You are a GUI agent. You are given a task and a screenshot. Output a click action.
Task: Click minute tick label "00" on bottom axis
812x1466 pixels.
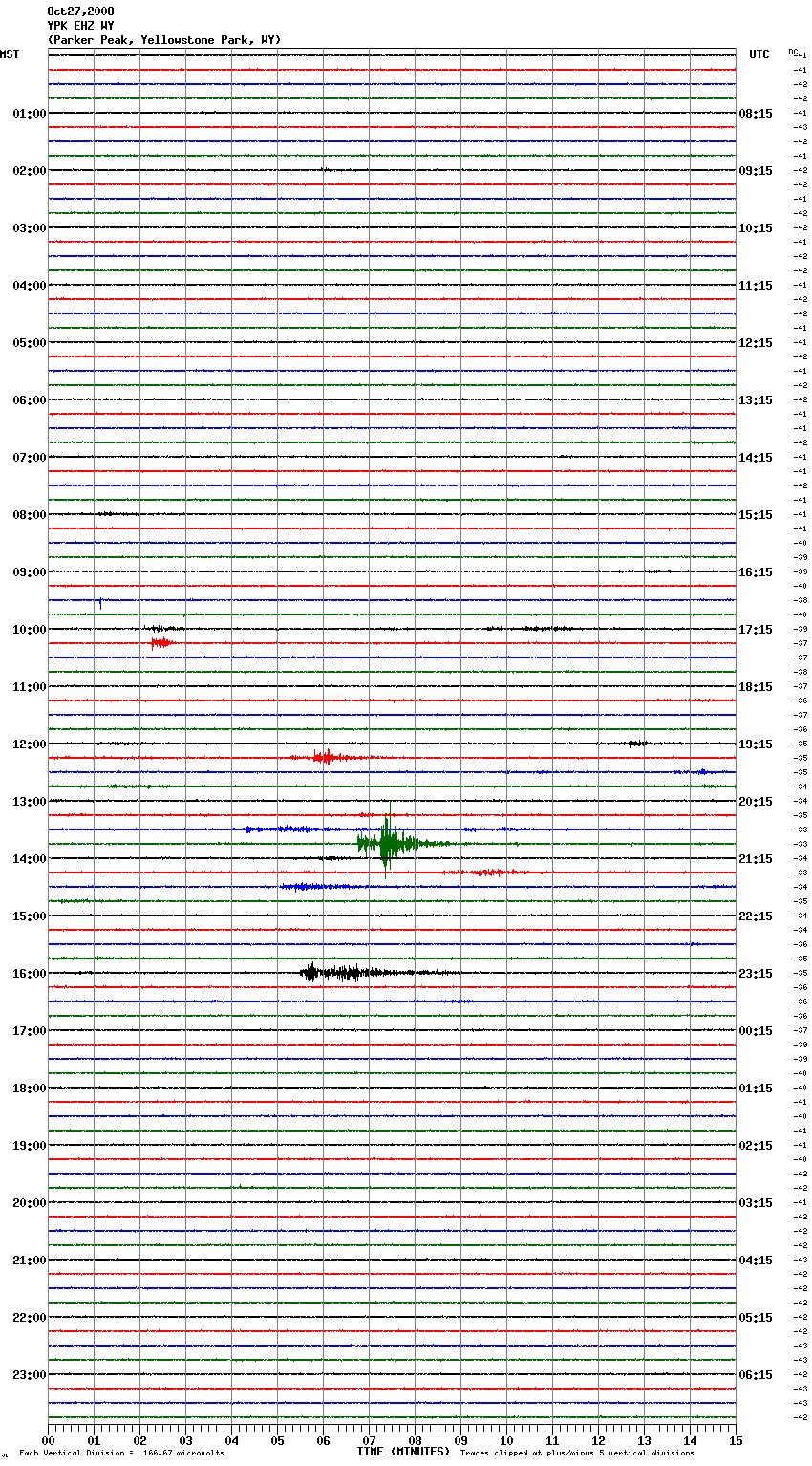tap(48, 1440)
